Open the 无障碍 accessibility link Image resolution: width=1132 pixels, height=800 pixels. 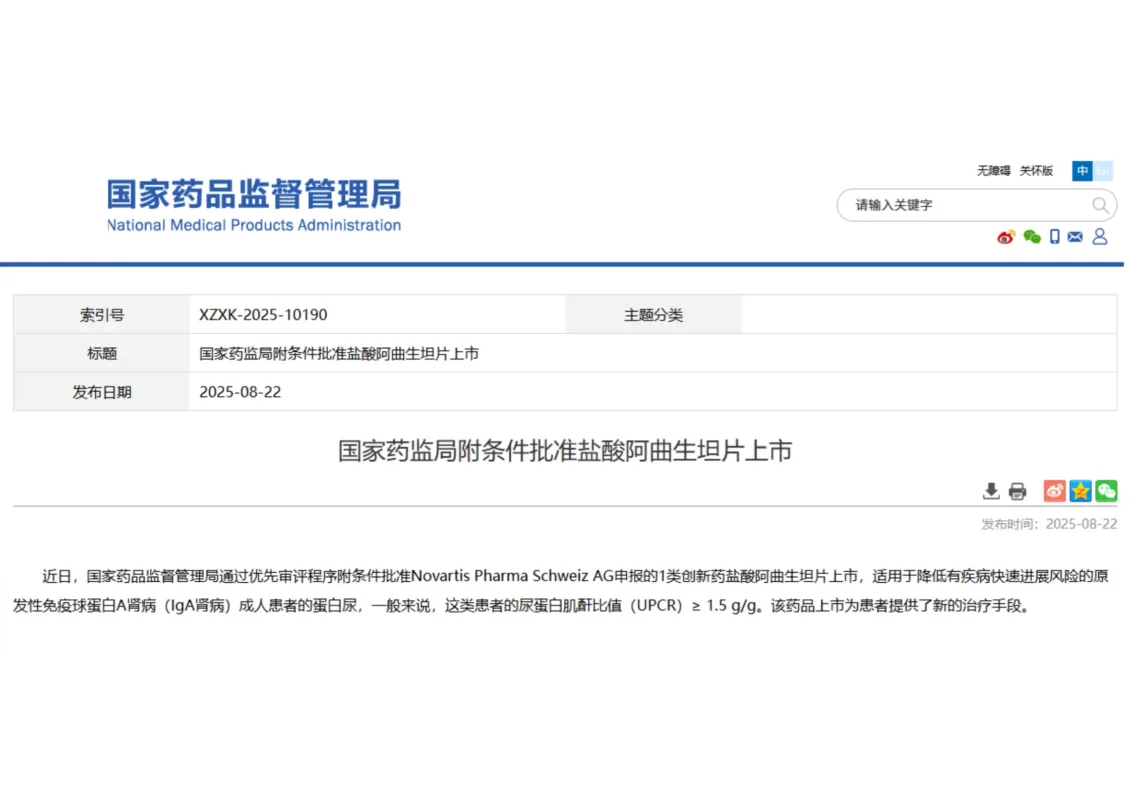tap(993, 171)
